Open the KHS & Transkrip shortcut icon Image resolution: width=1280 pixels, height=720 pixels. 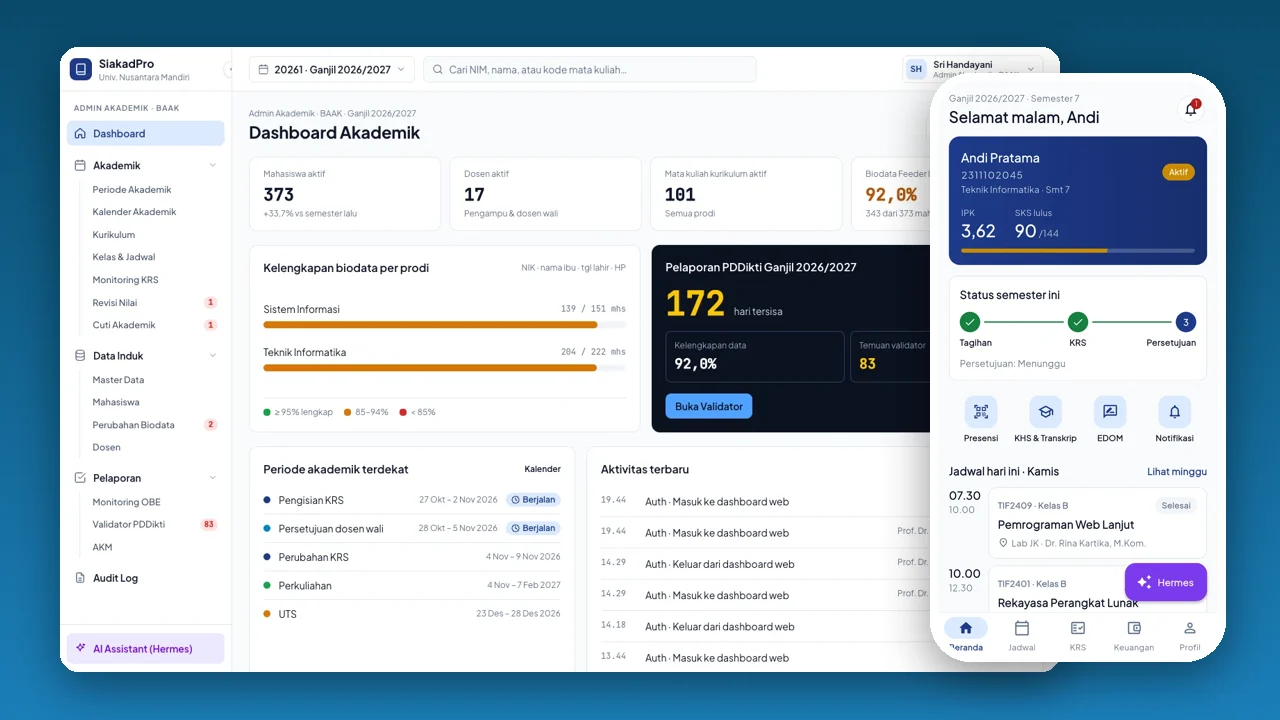[x=1045, y=412]
